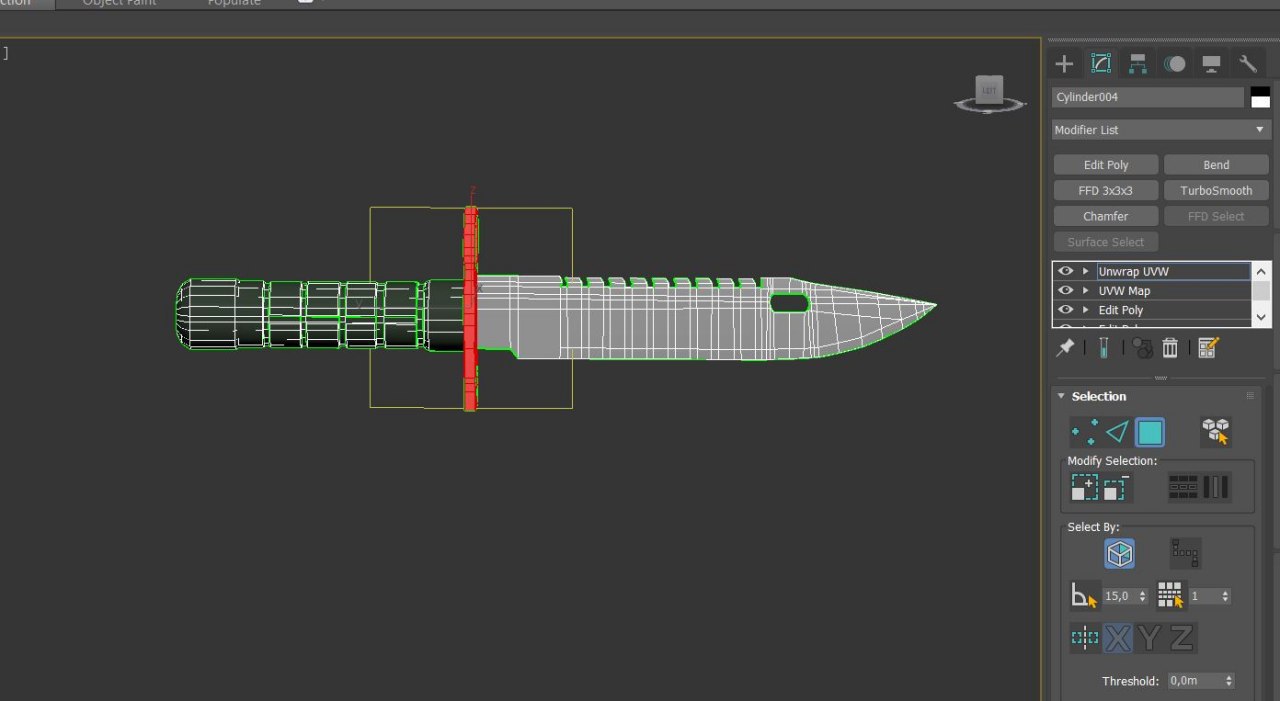Click the Cylinder004 object name field
1280x701 pixels.
tap(1147, 97)
